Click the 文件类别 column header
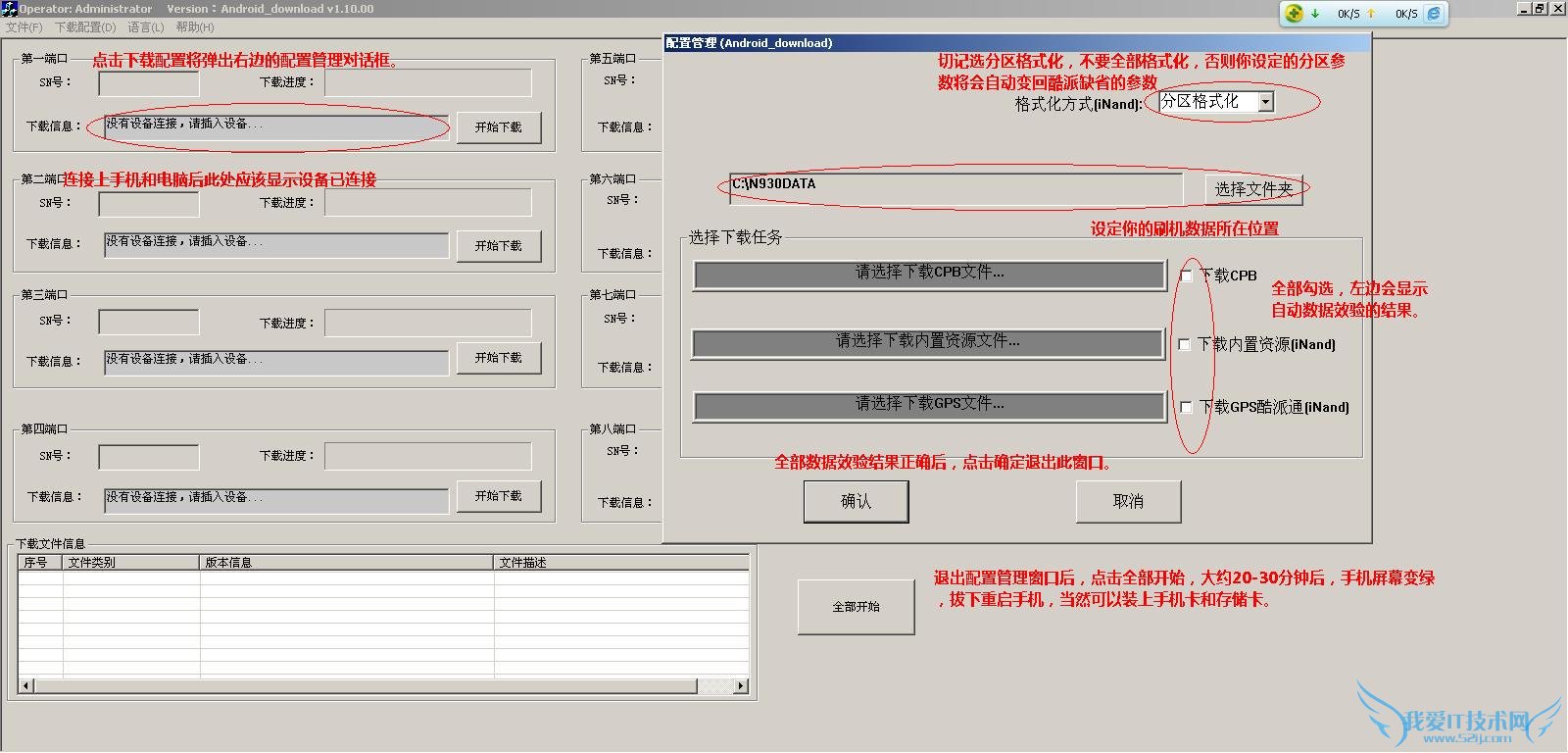The width and height of the screenshot is (1568, 753). click(x=131, y=563)
